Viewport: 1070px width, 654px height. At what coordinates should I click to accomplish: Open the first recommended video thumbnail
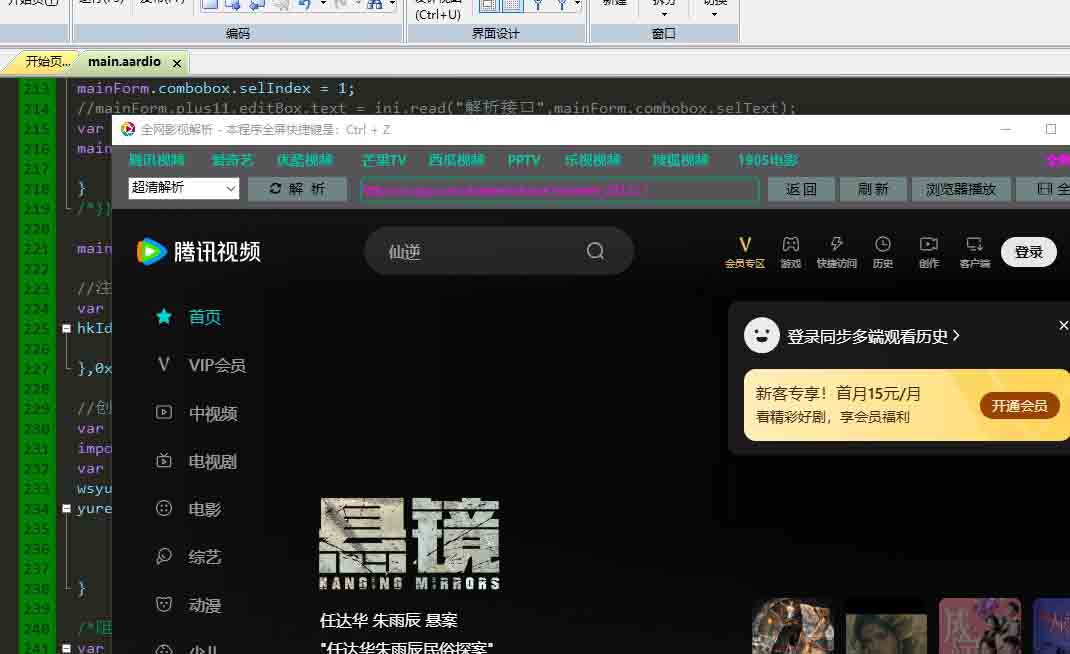click(792, 626)
